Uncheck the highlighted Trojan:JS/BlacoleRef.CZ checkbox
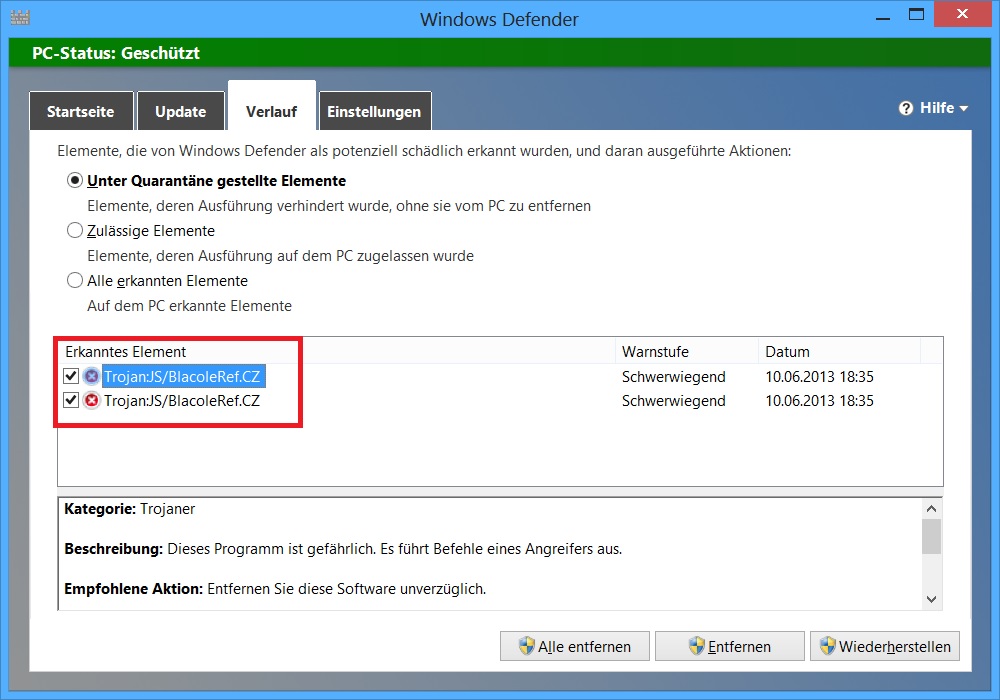This screenshot has width=1000, height=700. (x=71, y=376)
